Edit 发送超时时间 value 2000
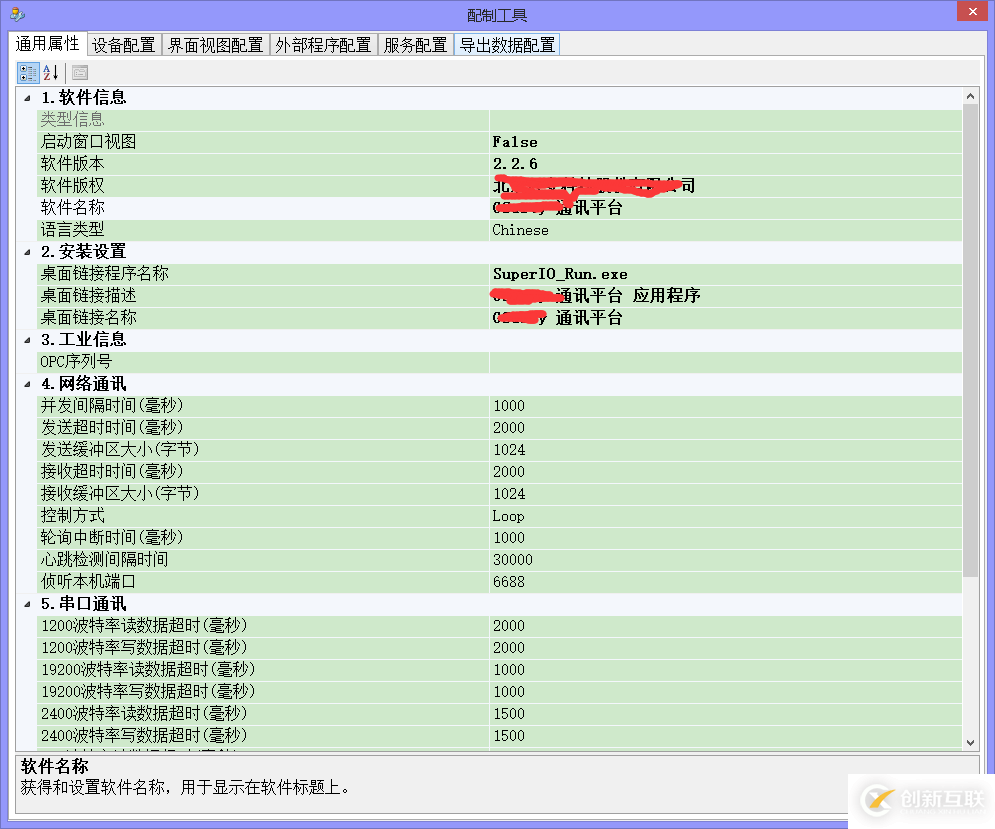 726,428
